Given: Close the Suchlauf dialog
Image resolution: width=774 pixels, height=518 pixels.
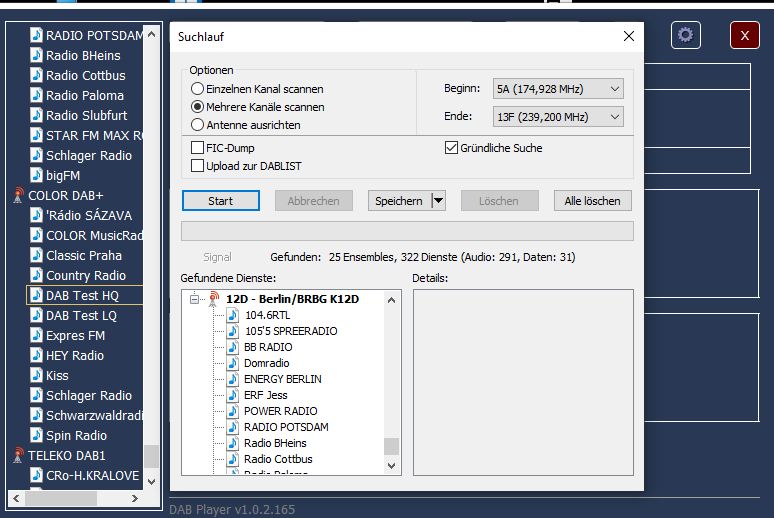Looking at the screenshot, I should click(x=628, y=36).
